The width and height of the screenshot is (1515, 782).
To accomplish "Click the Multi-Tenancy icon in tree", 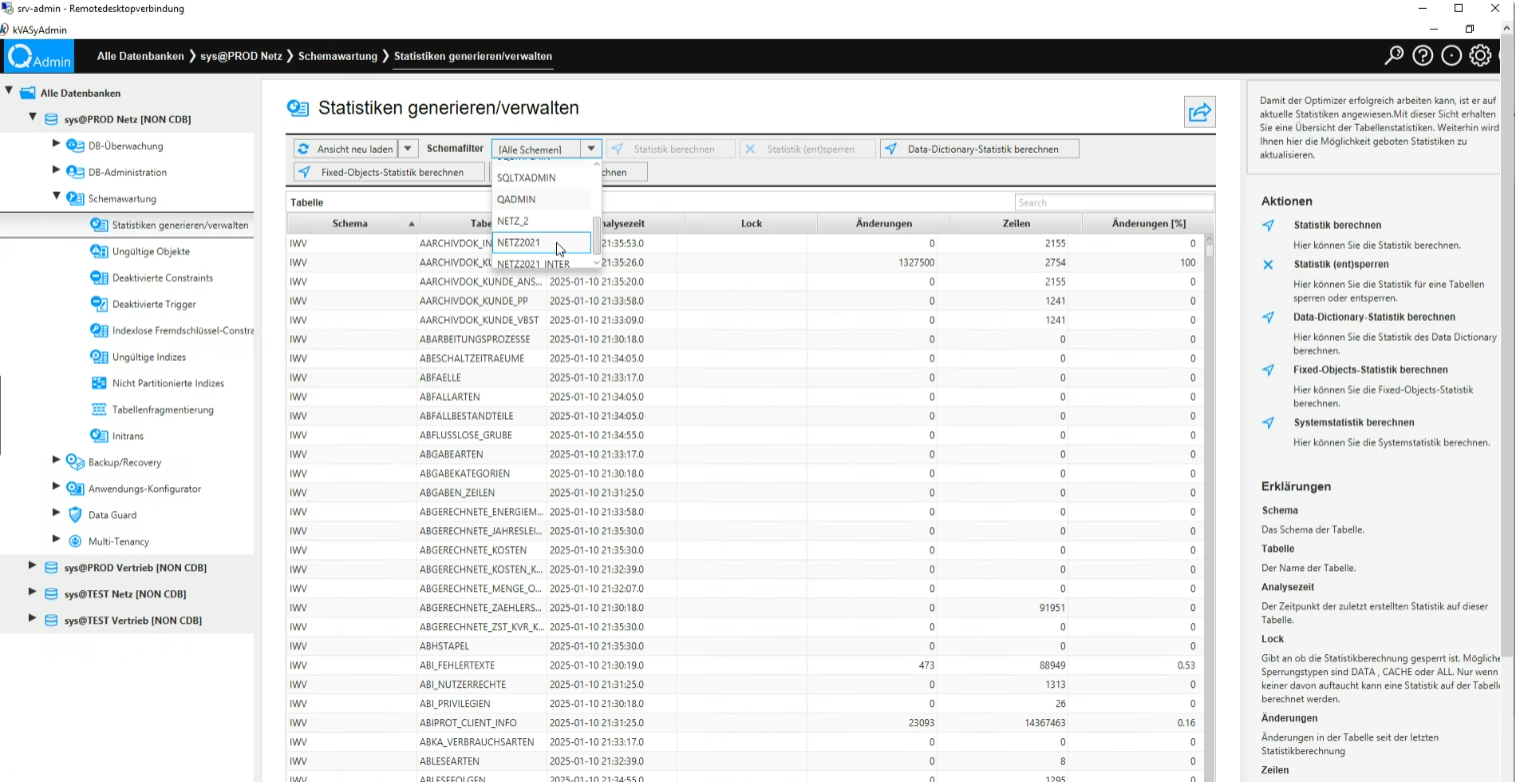I will coord(75,541).
